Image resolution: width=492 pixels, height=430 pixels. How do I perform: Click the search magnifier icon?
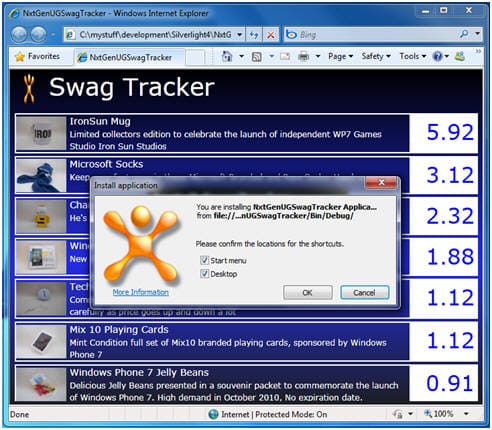coord(464,34)
